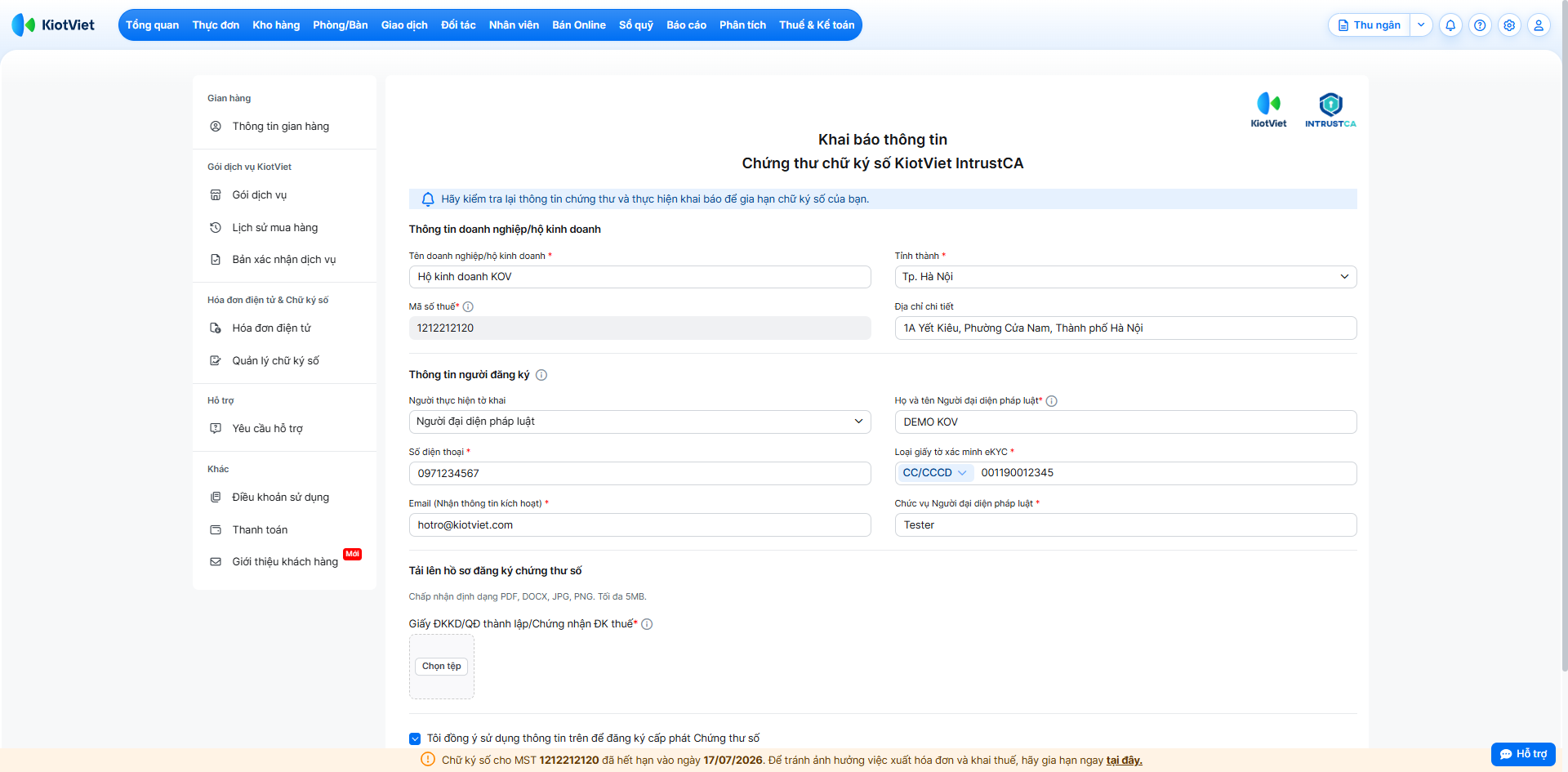Open the Thực đơn menu
Viewport: 1568px width, 772px height.
[x=216, y=25]
